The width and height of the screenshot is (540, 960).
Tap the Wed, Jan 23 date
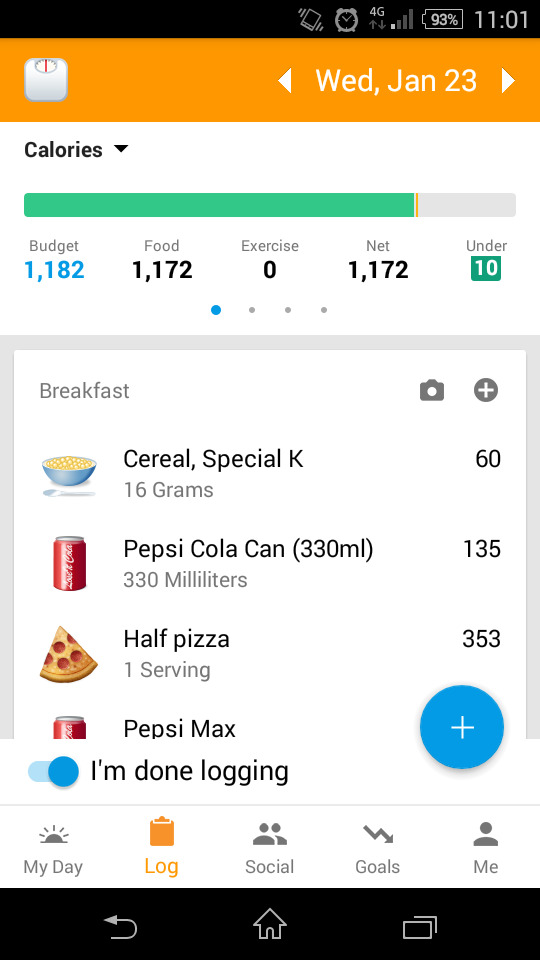pyautogui.click(x=396, y=80)
